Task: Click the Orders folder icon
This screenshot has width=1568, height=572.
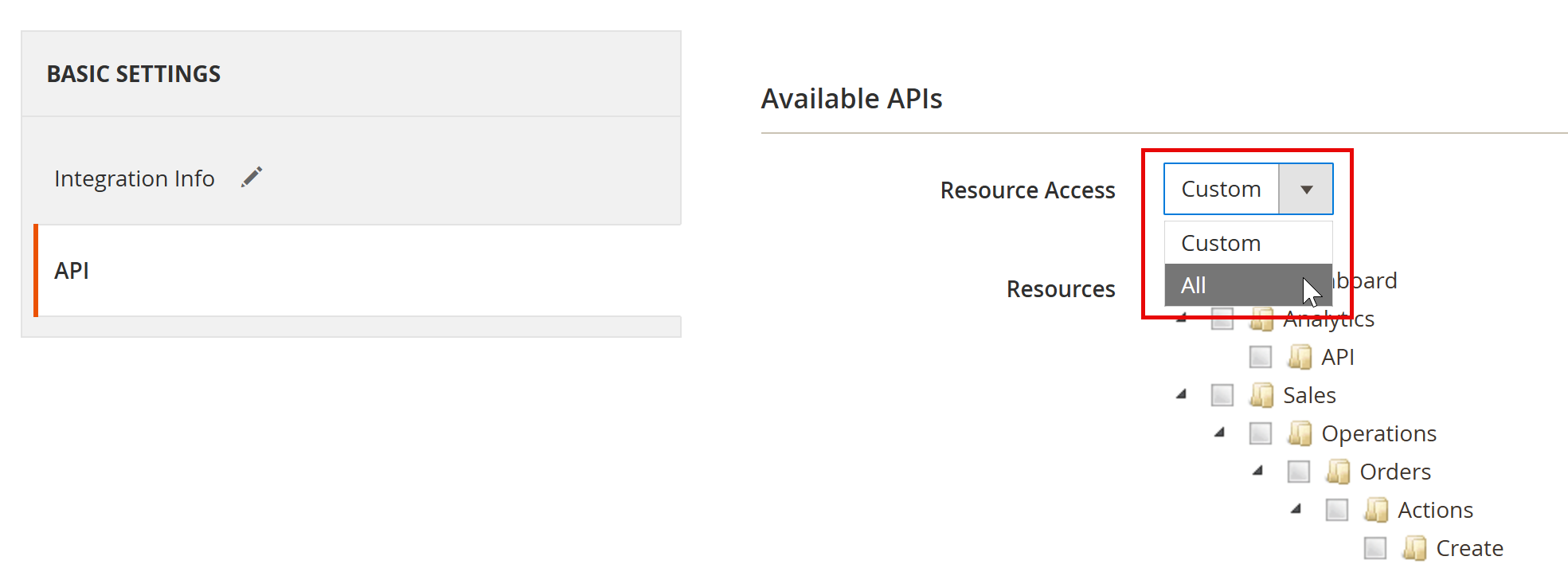Action: point(1338,472)
